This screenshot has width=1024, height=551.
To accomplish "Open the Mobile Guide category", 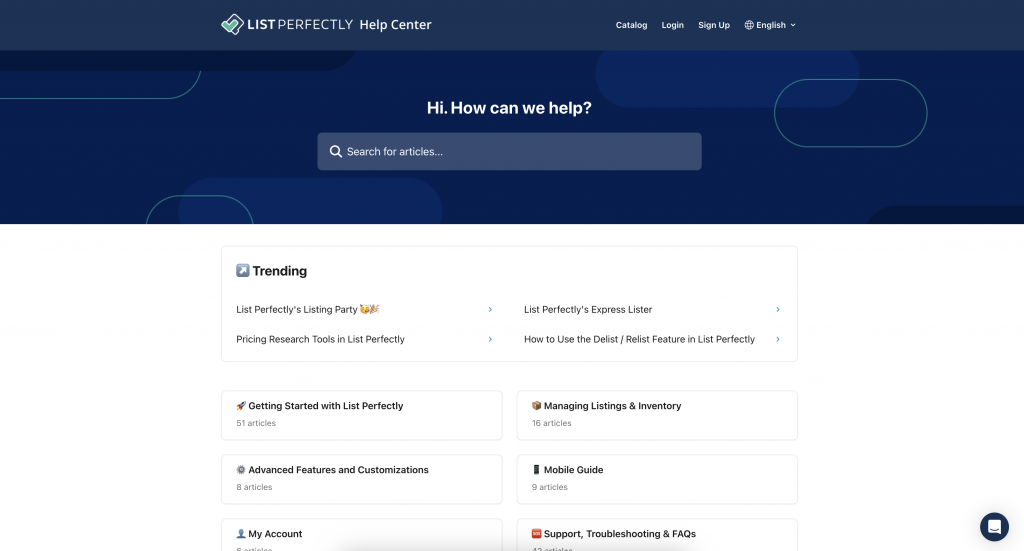I will (x=657, y=479).
